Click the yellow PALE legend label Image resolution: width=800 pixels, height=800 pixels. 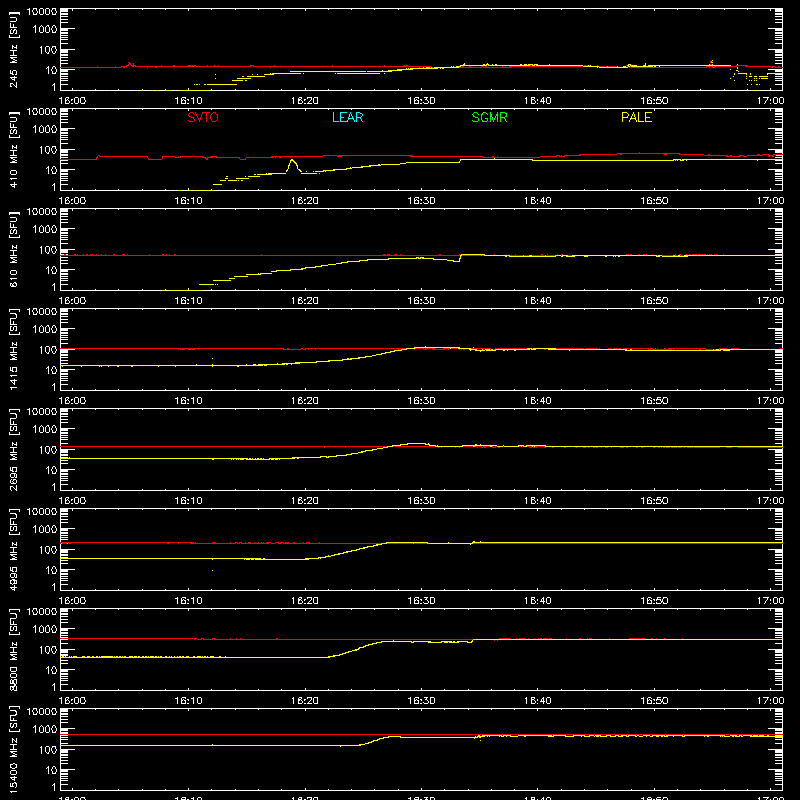[x=636, y=117]
